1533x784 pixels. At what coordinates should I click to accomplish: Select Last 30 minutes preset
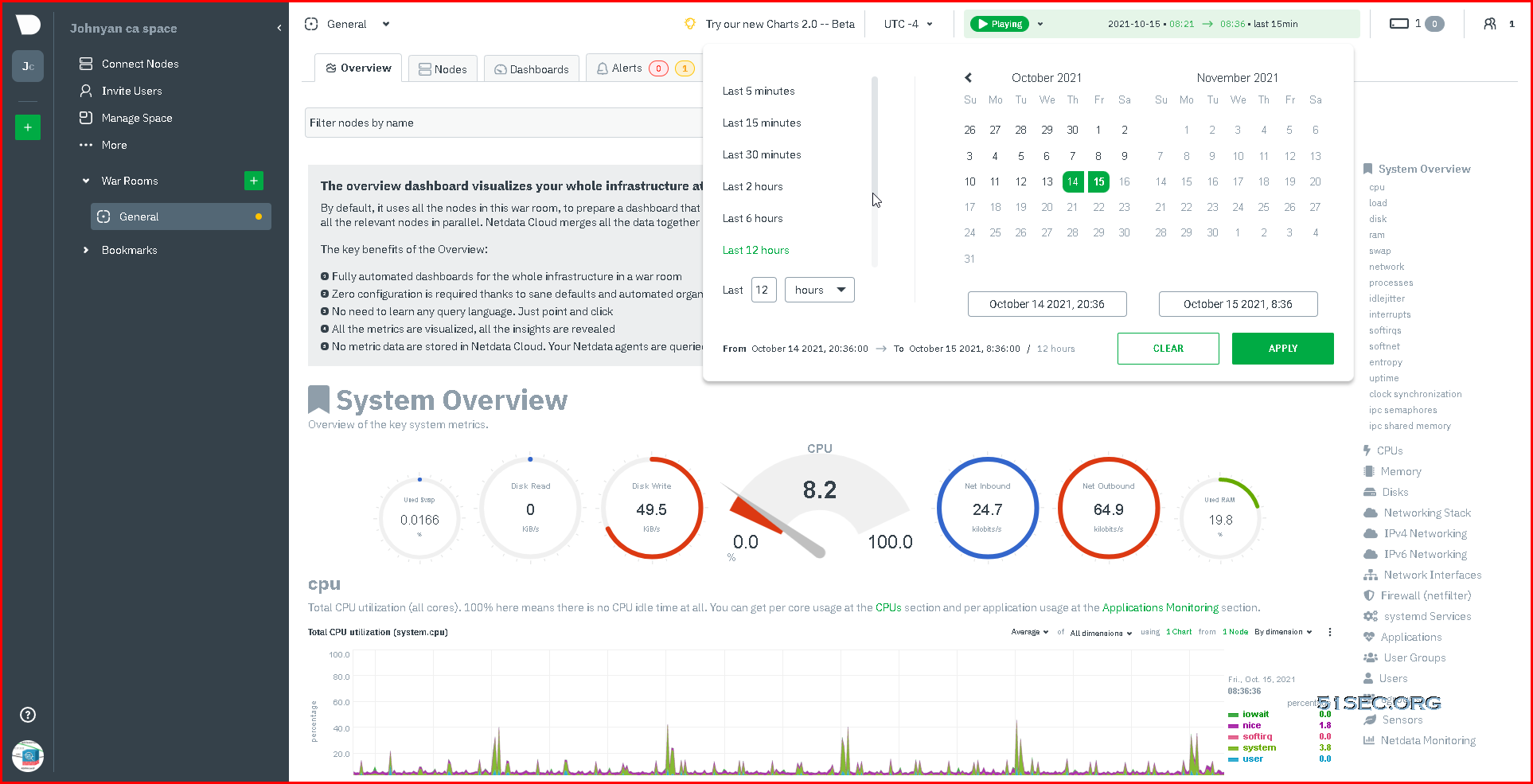[762, 154]
